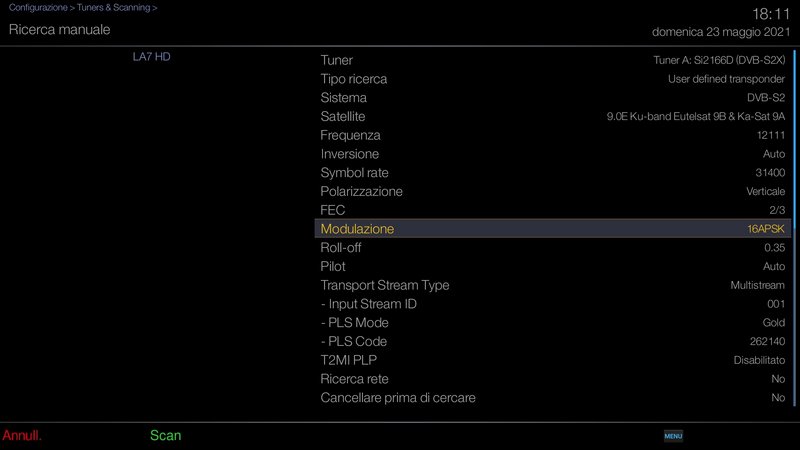The height and width of the screenshot is (450, 800).
Task: Click the Ricerca manuale title
Action: click(59, 30)
